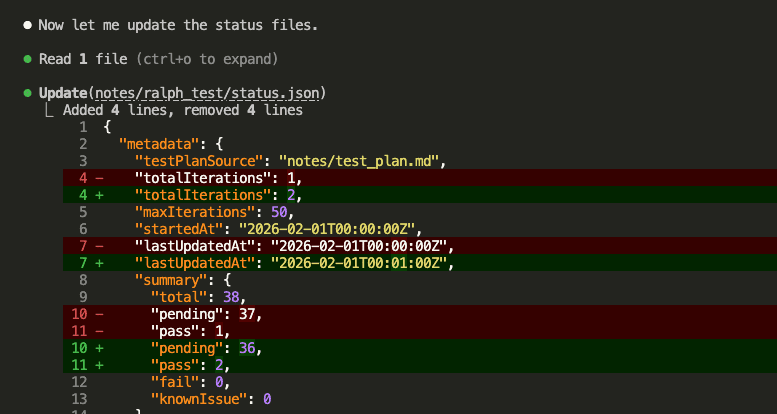Click the value 0 for knownIssue

[x=267, y=399]
